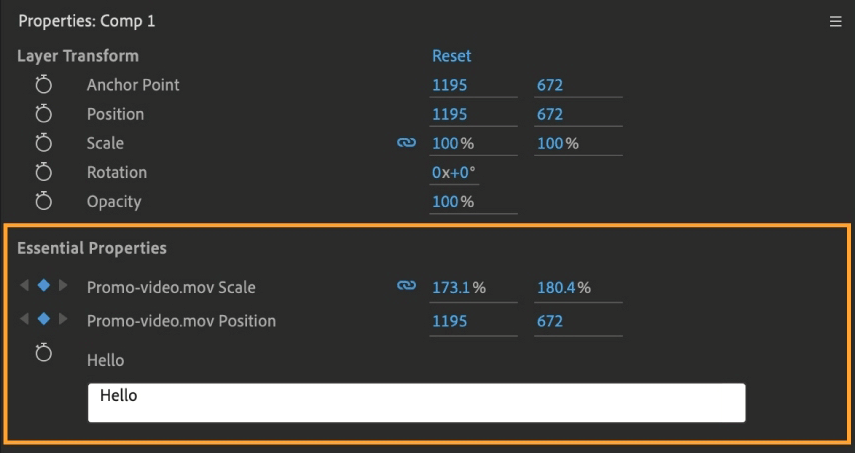Toggle keyframe diamond for Promo-video.mov Scale
The height and width of the screenshot is (453, 855).
(43, 287)
